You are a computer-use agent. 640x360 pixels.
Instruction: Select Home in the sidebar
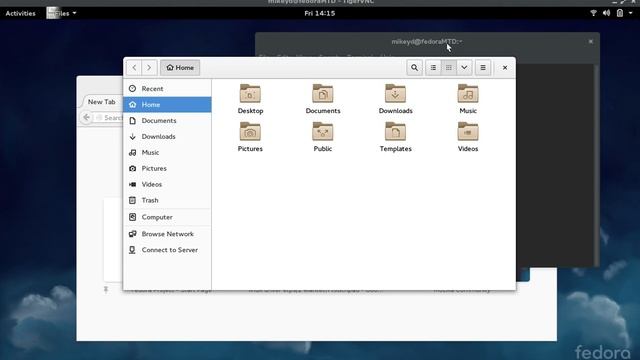[x=167, y=104]
